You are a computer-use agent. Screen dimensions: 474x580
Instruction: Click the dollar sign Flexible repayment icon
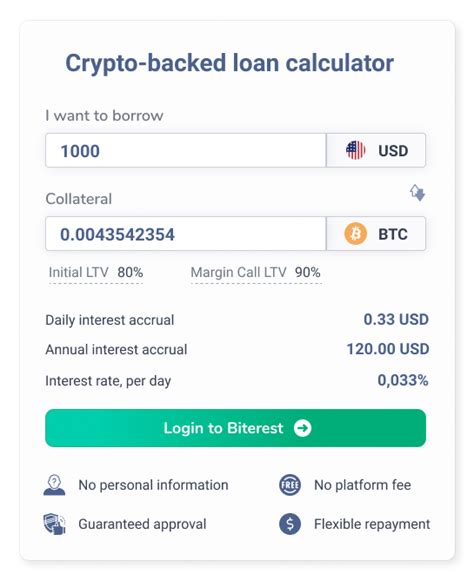click(290, 524)
